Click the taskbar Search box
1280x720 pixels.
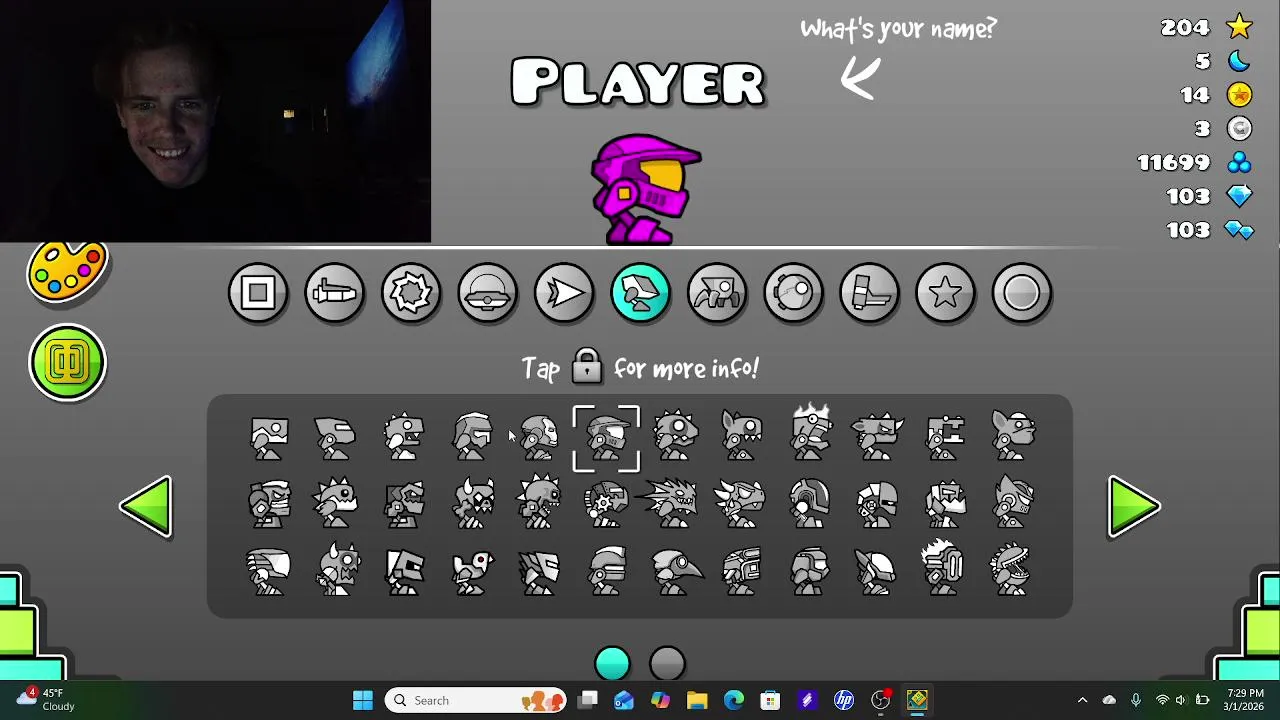pos(477,700)
